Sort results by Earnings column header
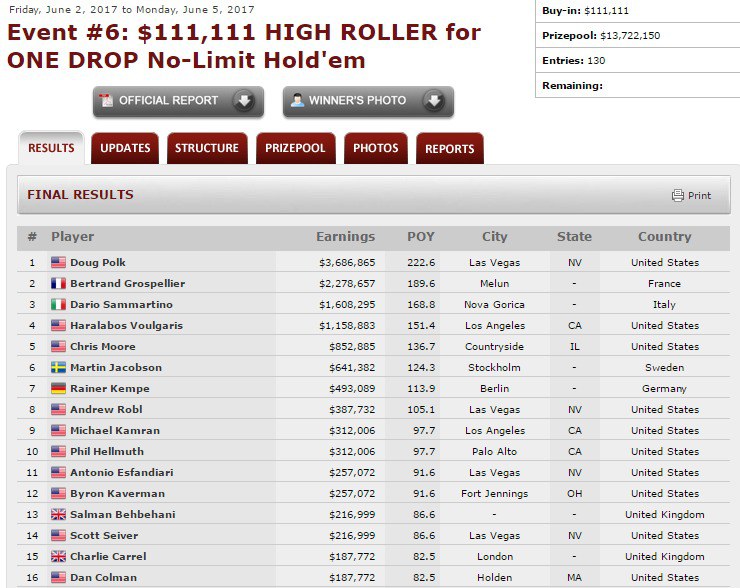This screenshot has height=588, width=740. click(x=345, y=237)
